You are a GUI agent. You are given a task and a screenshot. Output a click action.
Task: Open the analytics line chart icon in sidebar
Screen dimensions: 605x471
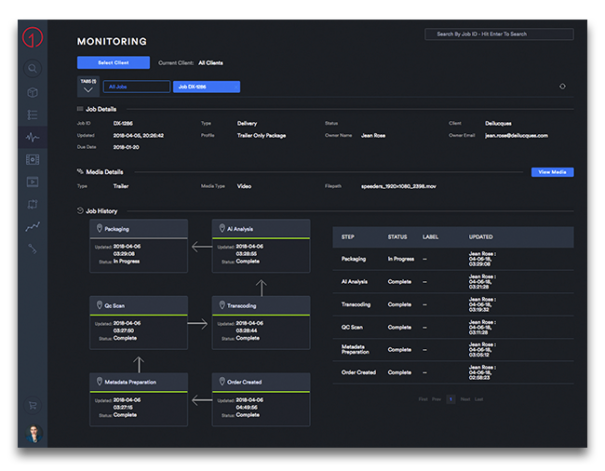coord(32,226)
